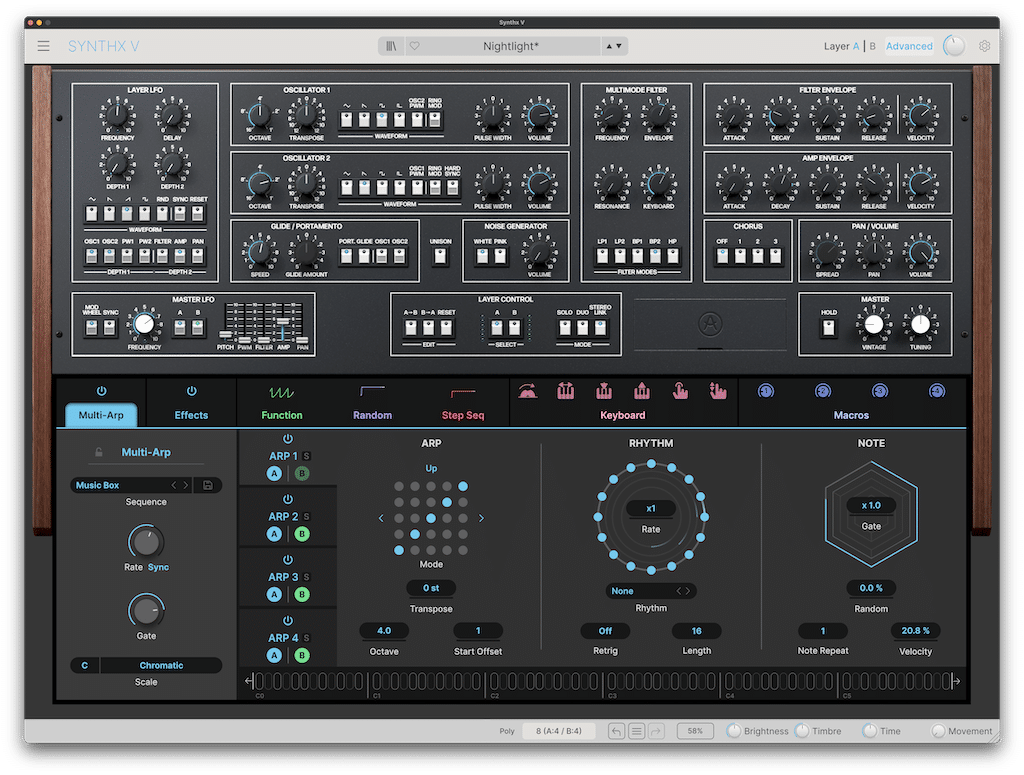Select the ARP 3 row
Viewport: 1024px width, 775px height.
[288, 578]
